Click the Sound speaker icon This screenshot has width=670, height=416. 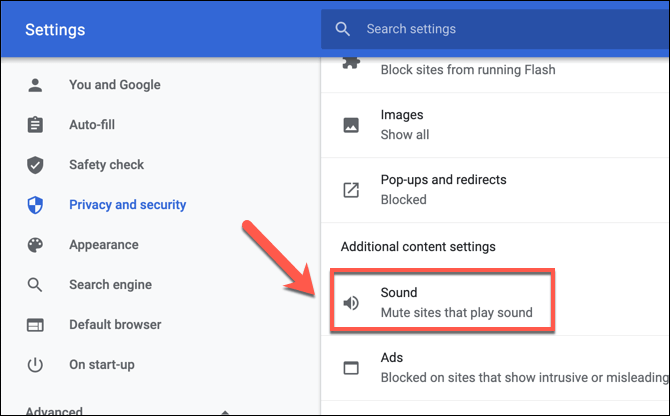pyautogui.click(x=351, y=303)
